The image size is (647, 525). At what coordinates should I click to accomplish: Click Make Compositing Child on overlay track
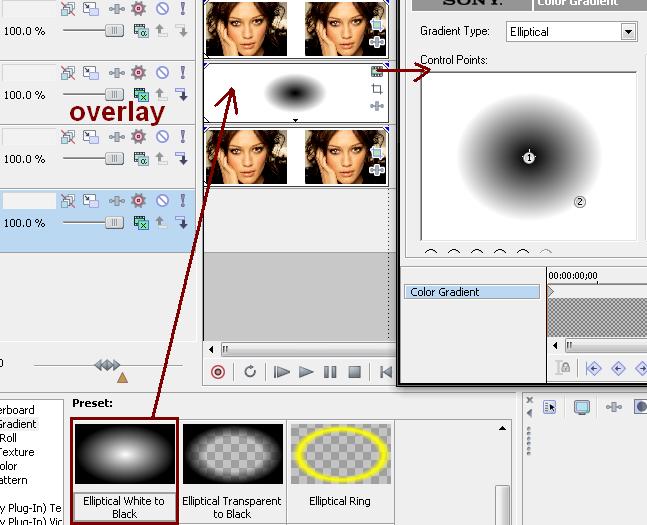point(182,95)
